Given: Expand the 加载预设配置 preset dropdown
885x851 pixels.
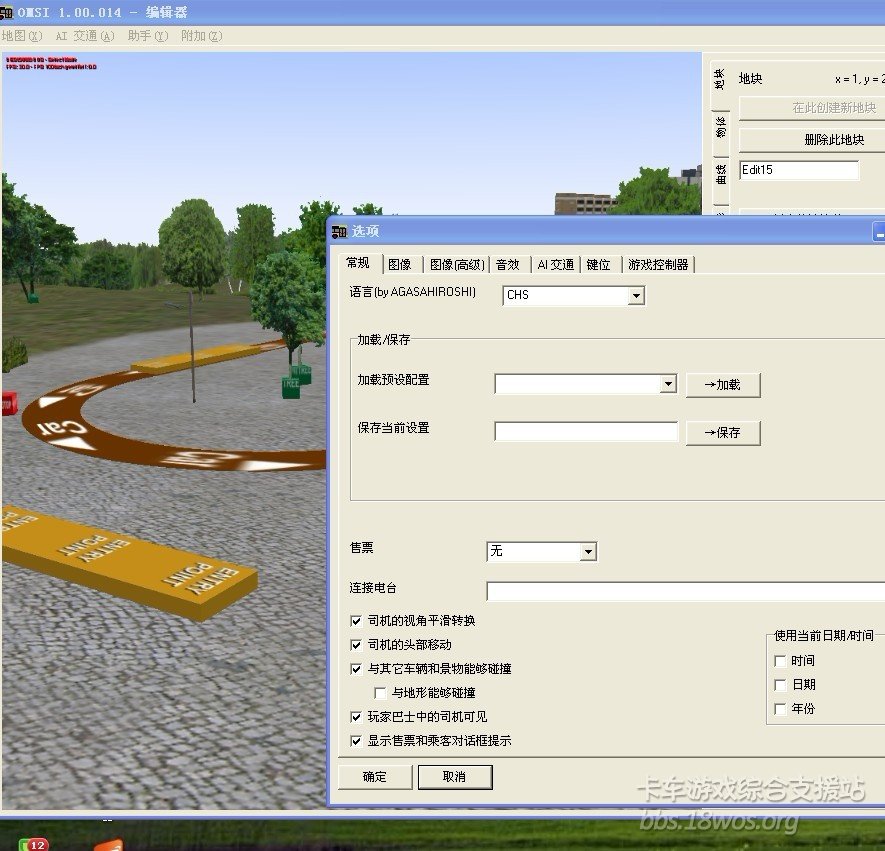Looking at the screenshot, I should 668,384.
